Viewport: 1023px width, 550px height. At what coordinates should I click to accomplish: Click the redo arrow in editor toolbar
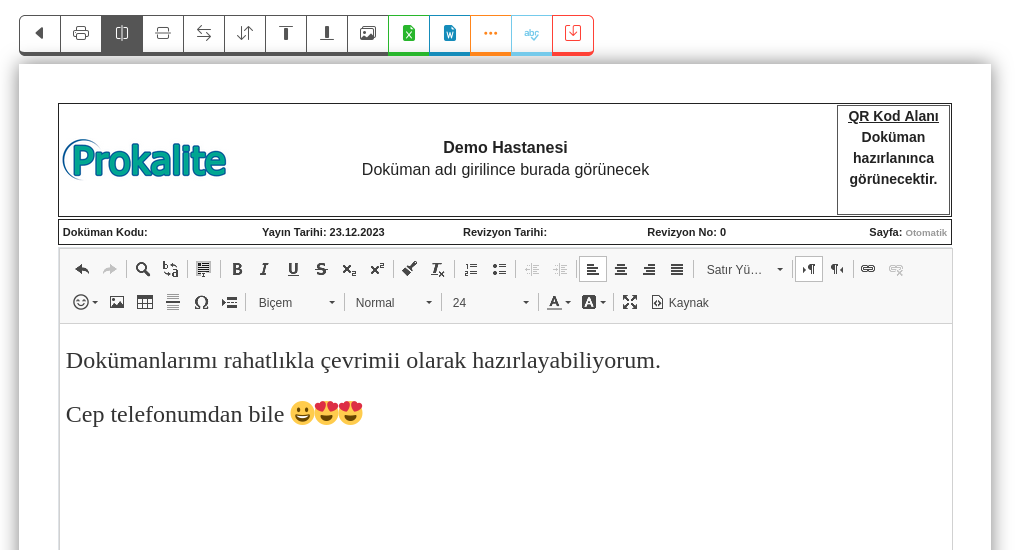tap(110, 269)
